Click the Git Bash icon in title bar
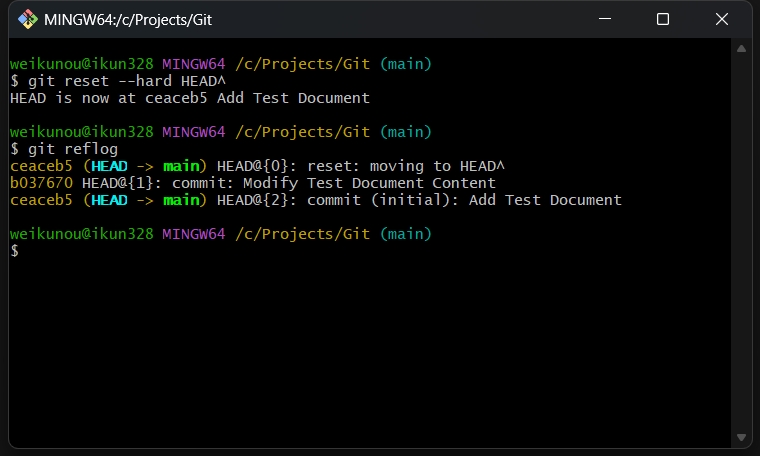Screen dimensions: 760x456 coord(28,19)
